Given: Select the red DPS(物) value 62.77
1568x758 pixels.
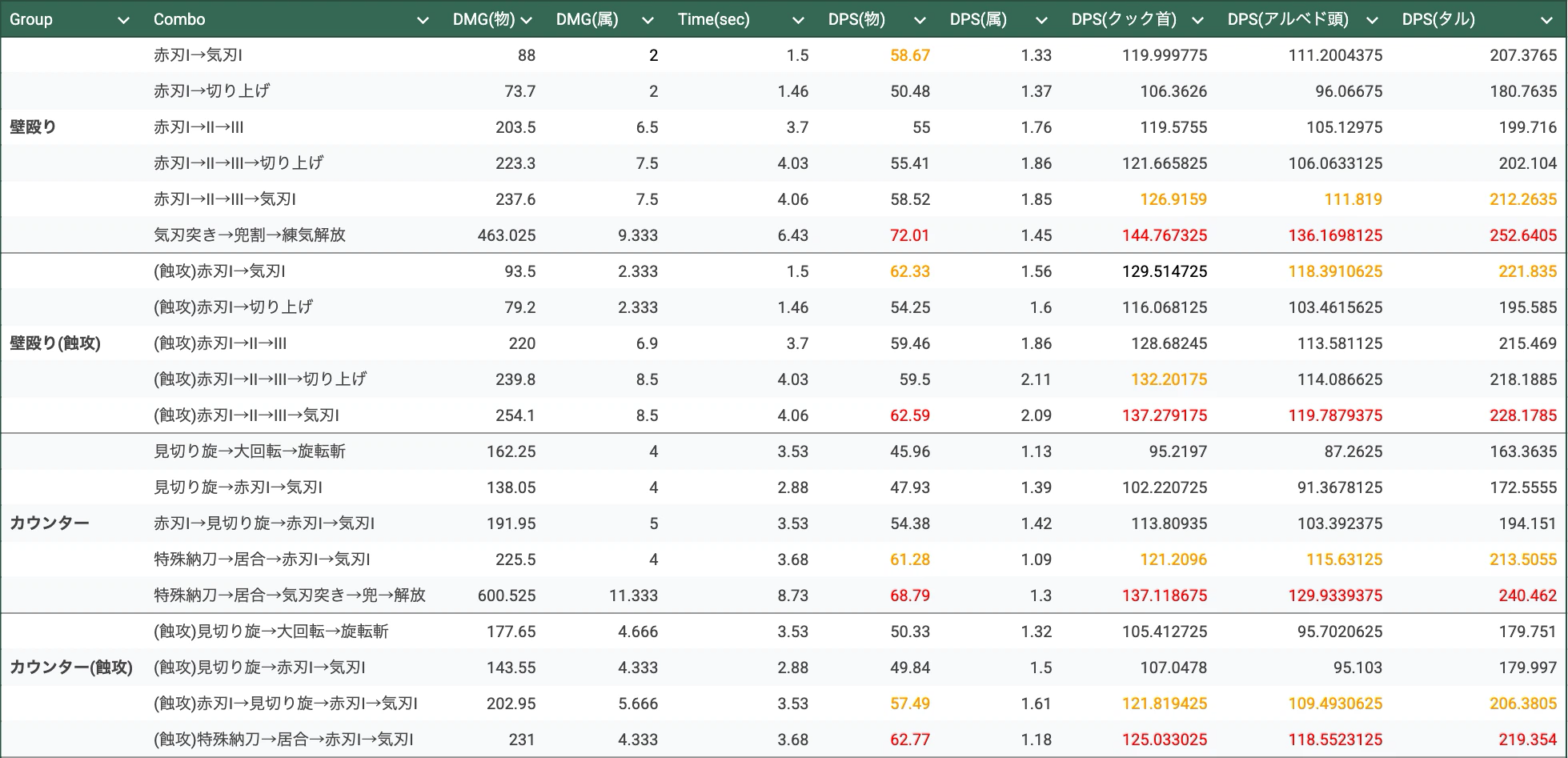Looking at the screenshot, I should pyautogui.click(x=910, y=740).
